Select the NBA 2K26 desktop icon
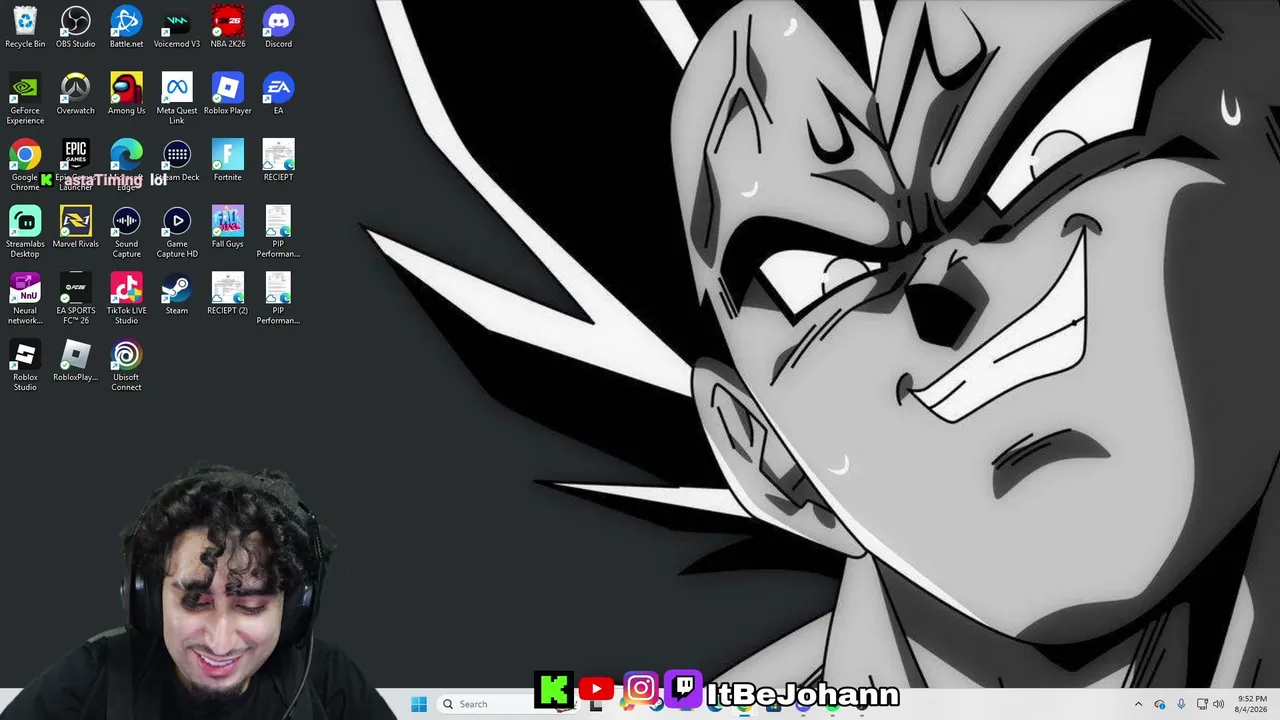This screenshot has height=720, width=1280. pyautogui.click(x=228, y=27)
